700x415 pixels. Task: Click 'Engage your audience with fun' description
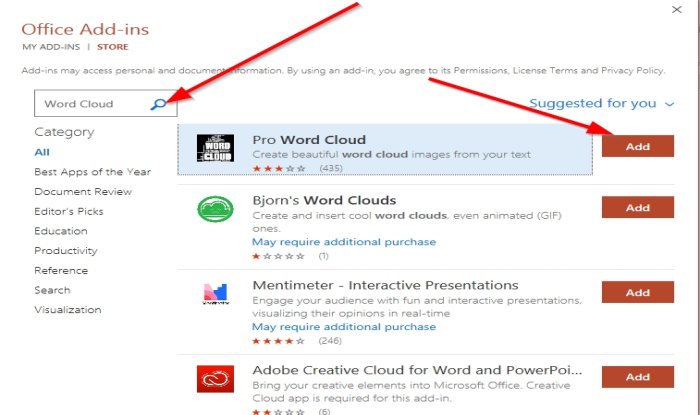417,307
